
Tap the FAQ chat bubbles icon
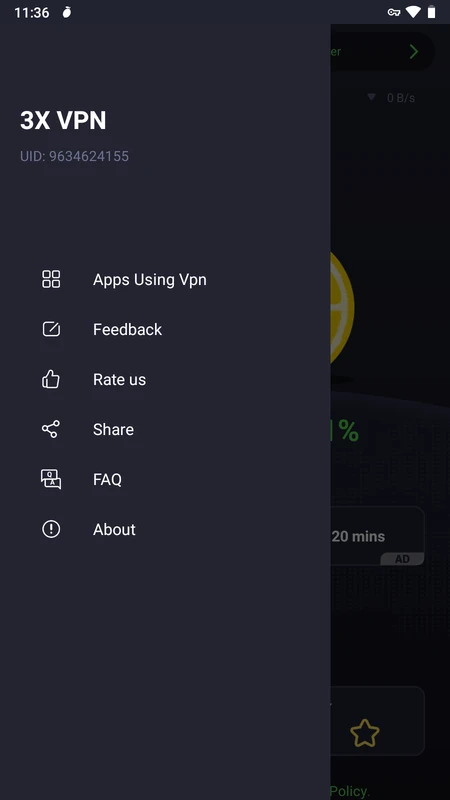pos(51,479)
